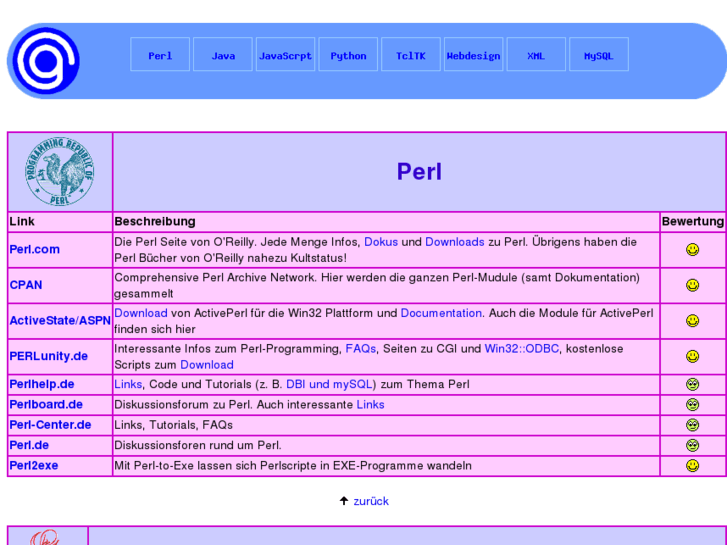This screenshot has width=727, height=545.
Task: Open the Win32::ODBC link
Action: 522,349
